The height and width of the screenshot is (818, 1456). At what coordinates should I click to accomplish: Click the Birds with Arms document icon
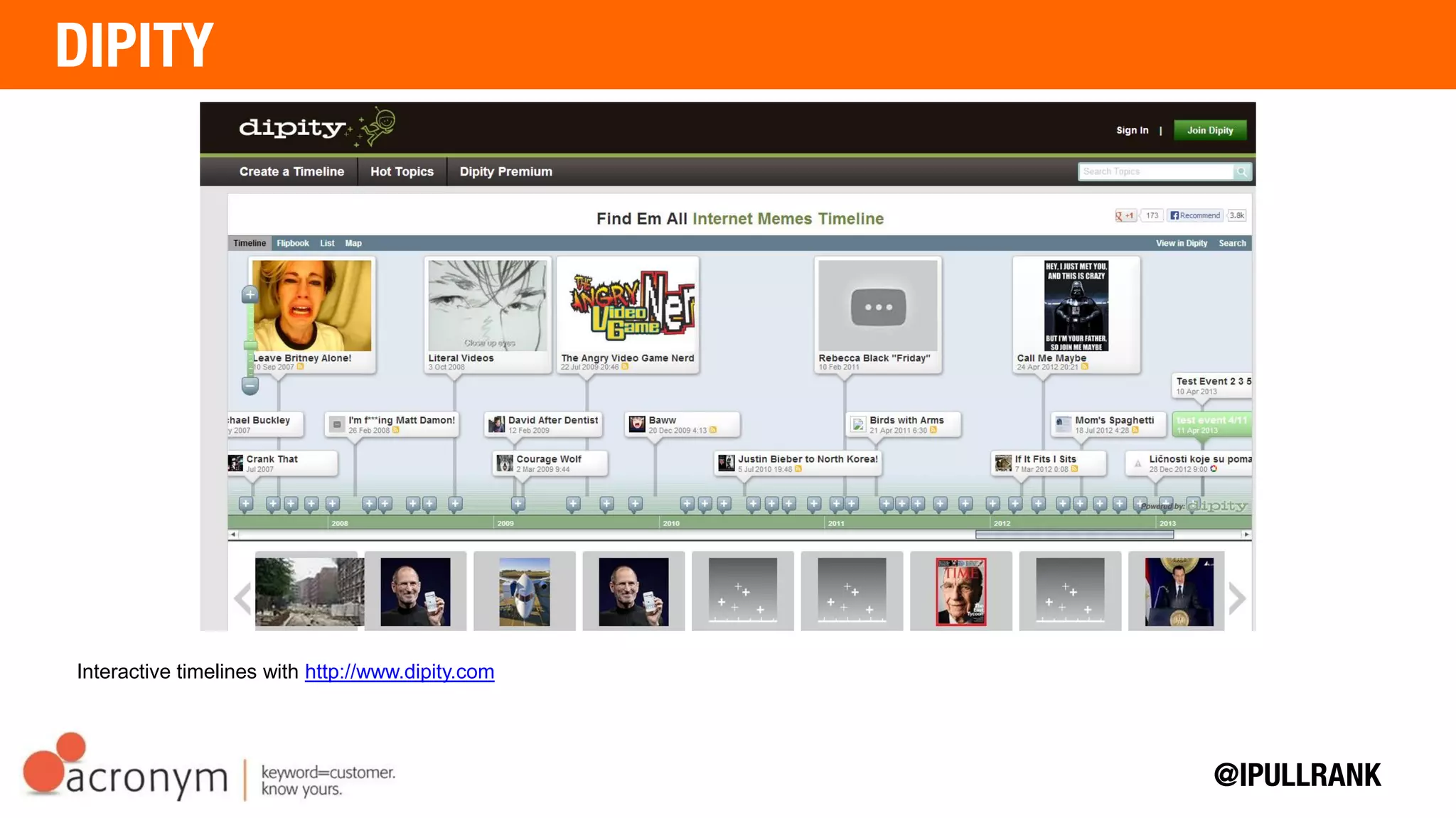pyautogui.click(x=858, y=424)
